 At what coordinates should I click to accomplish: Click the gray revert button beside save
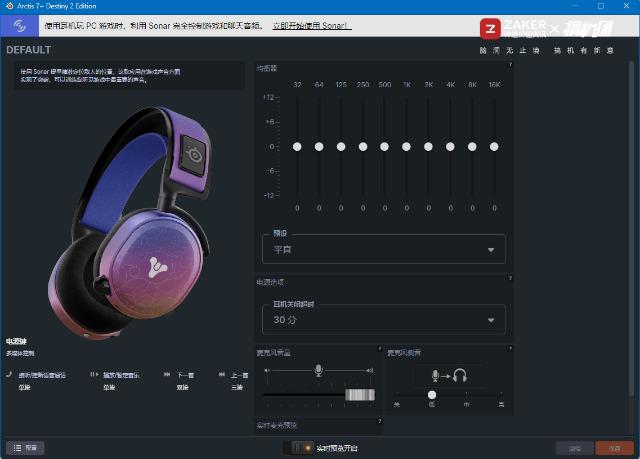tap(575, 448)
